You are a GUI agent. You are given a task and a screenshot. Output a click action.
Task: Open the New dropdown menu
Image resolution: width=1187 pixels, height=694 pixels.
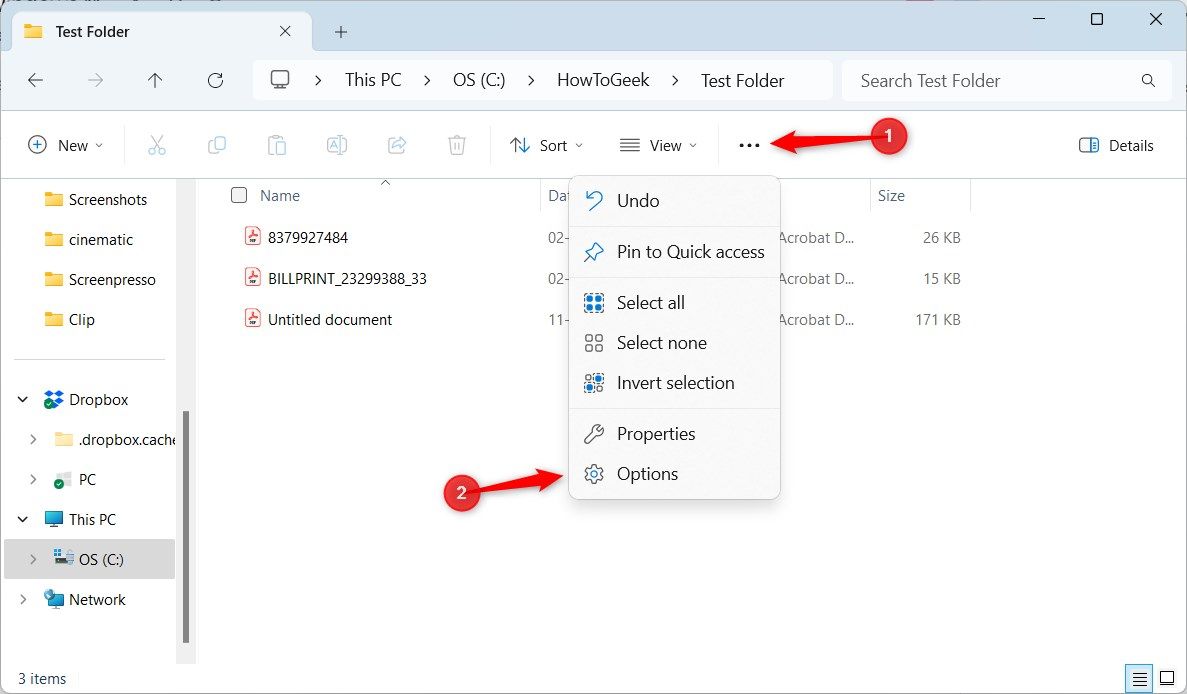(x=65, y=145)
